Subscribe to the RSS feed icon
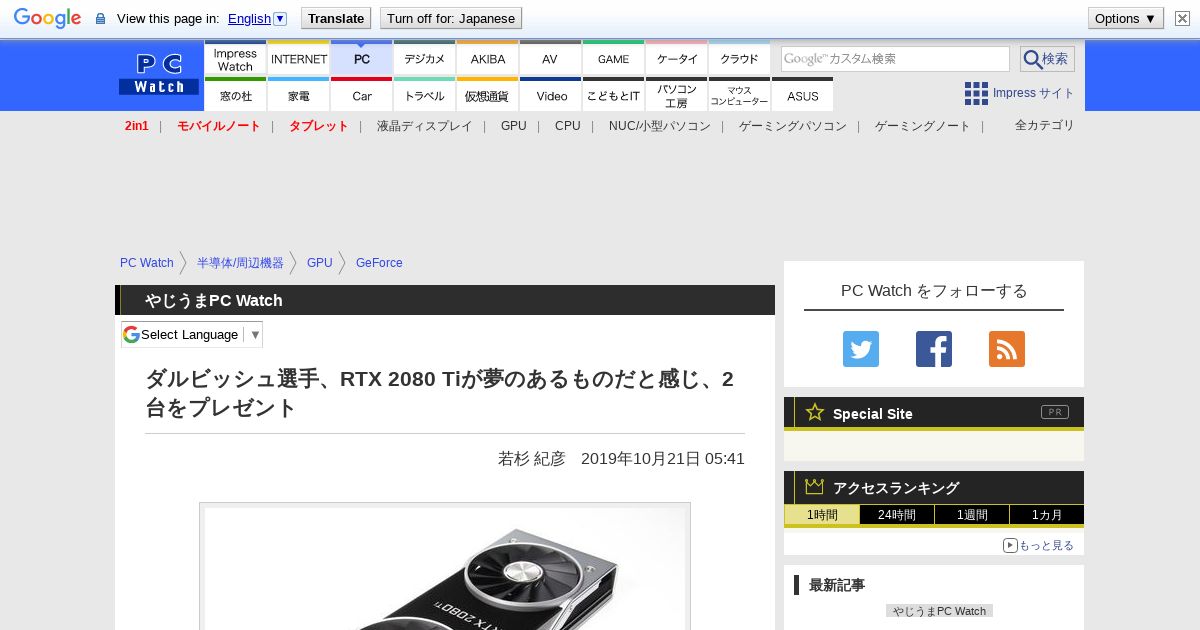This screenshot has width=1200, height=630. [1007, 349]
